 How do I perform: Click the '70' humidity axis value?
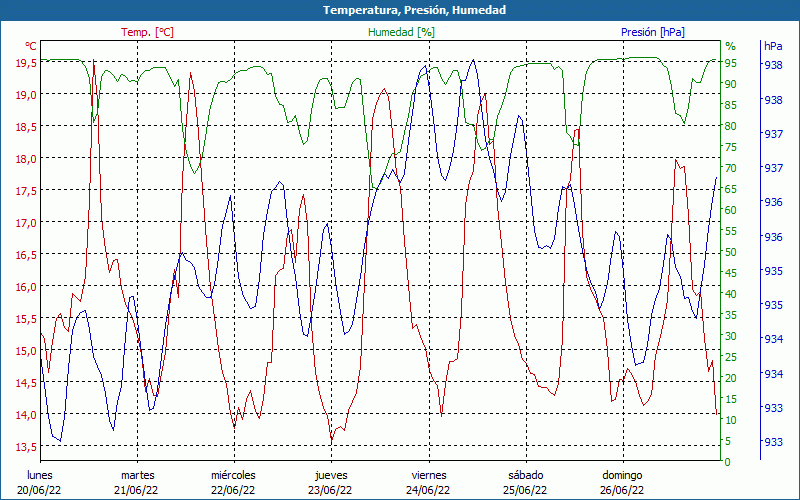731,168
